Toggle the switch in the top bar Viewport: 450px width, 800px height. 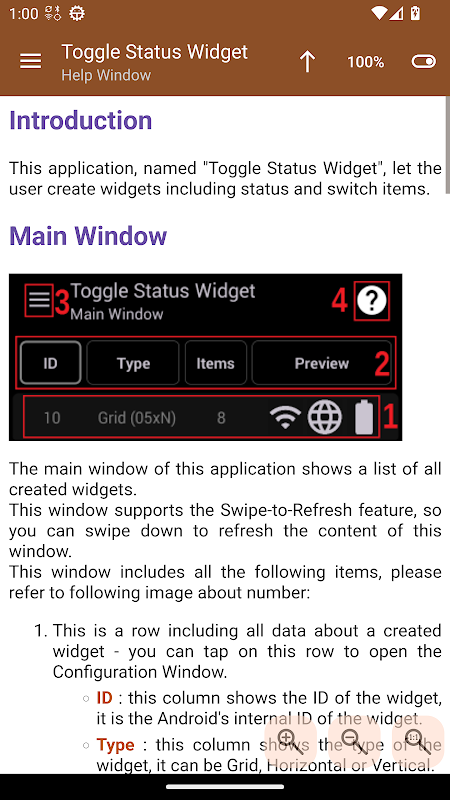pos(423,62)
